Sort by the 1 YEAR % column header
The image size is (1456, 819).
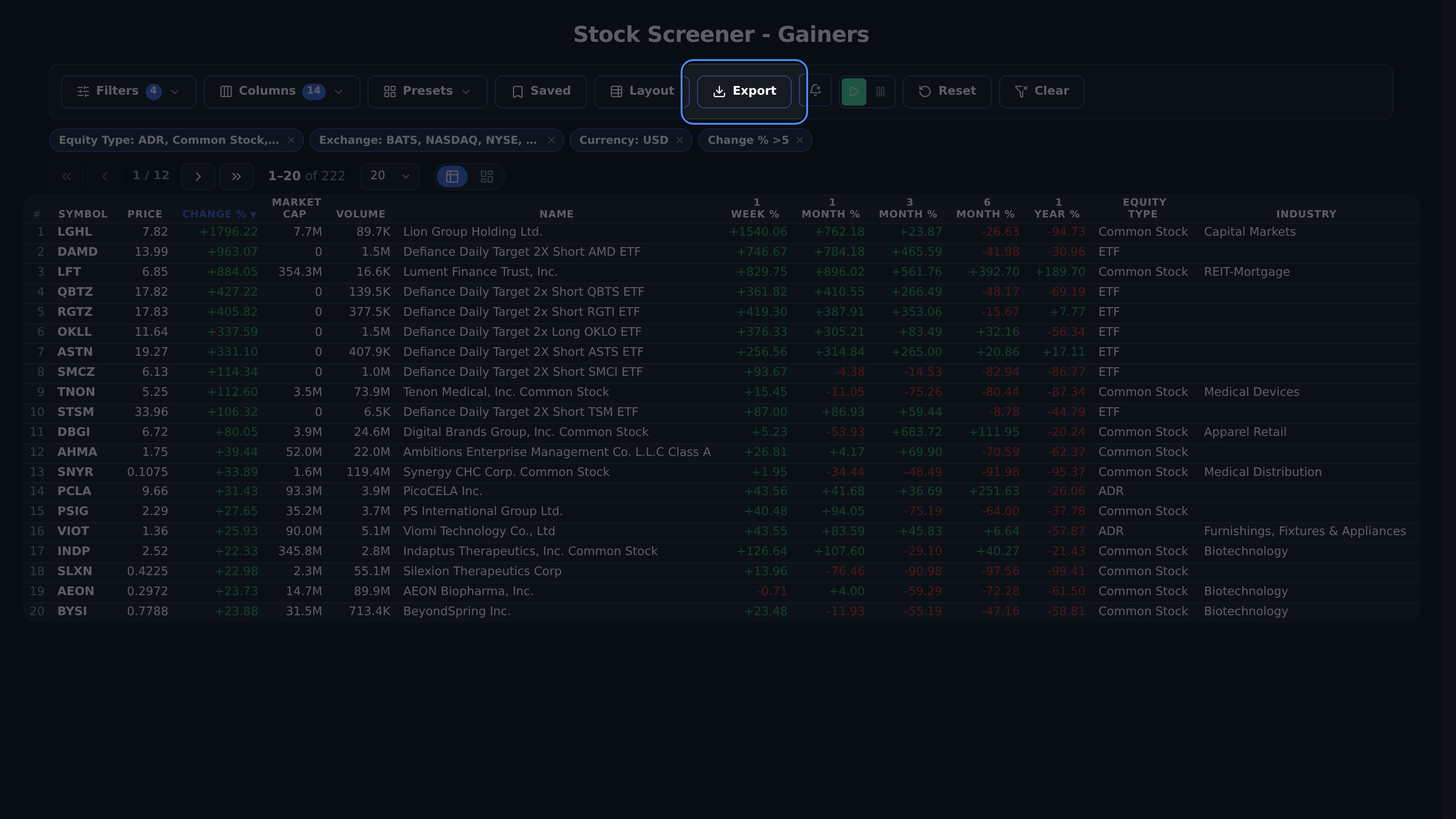tap(1057, 208)
